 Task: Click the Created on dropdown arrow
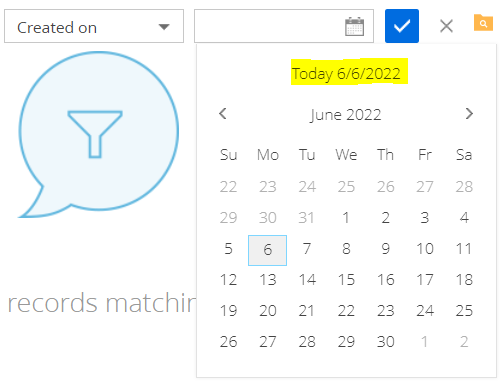coord(164,27)
